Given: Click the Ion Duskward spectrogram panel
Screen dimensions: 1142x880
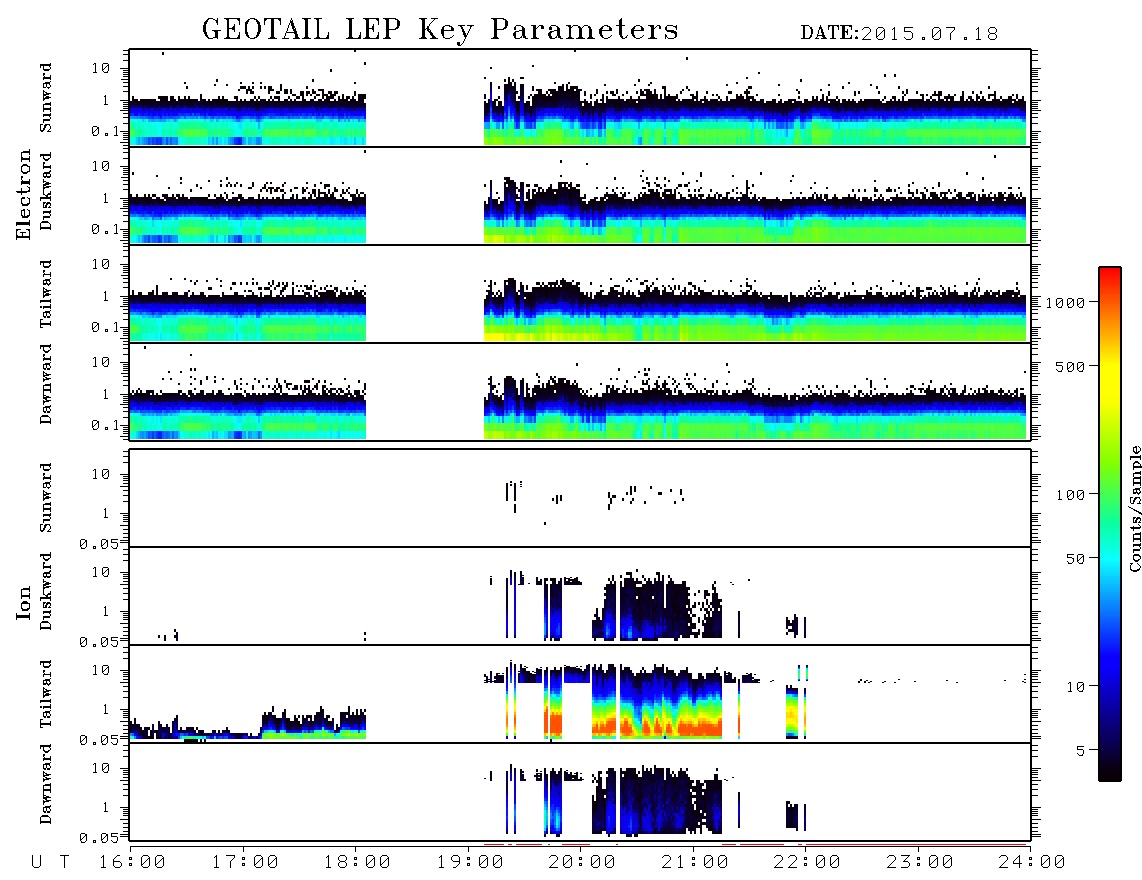Looking at the screenshot, I should 580,595.
